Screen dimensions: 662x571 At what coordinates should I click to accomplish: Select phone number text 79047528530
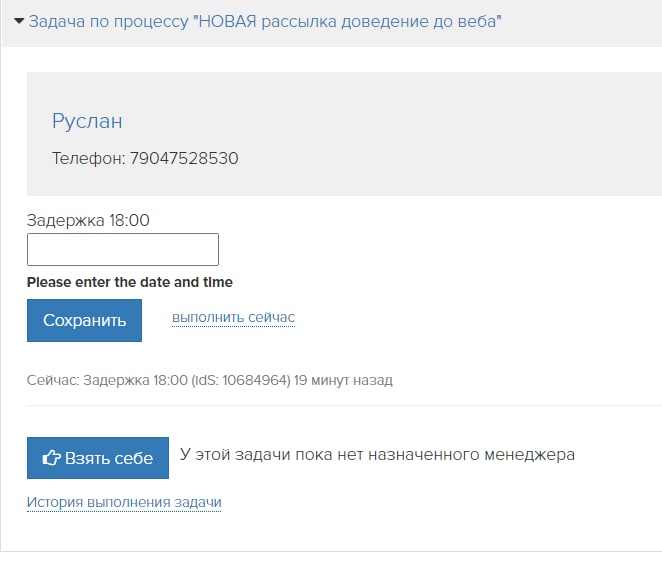(x=184, y=158)
